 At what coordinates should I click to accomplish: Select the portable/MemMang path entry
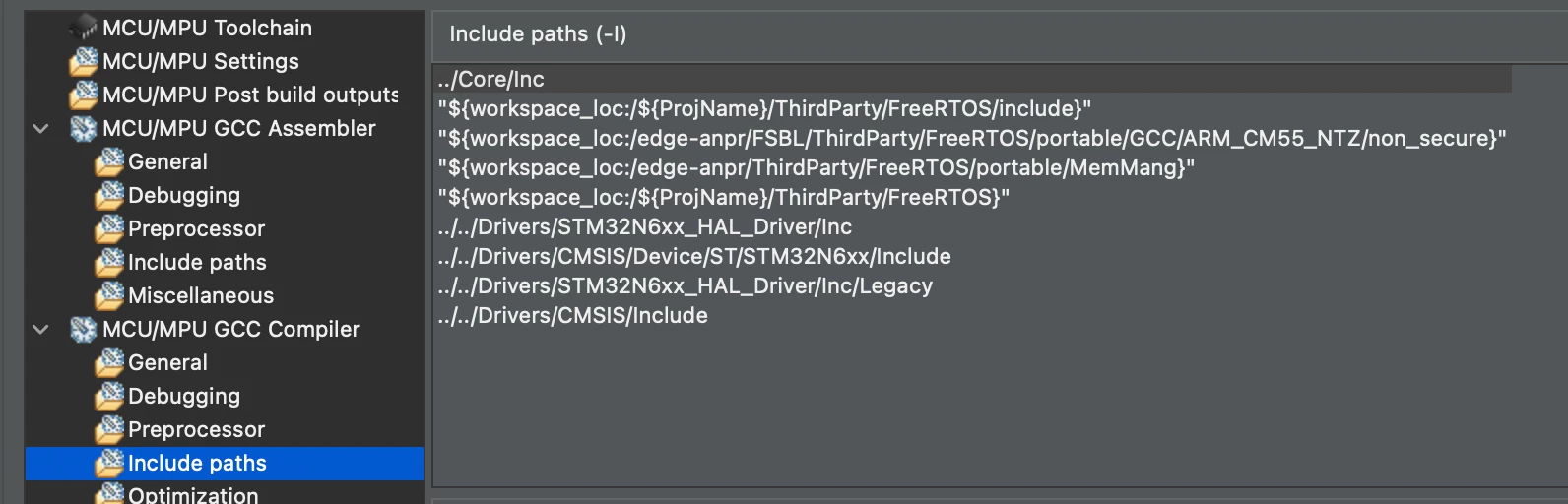tap(816, 167)
